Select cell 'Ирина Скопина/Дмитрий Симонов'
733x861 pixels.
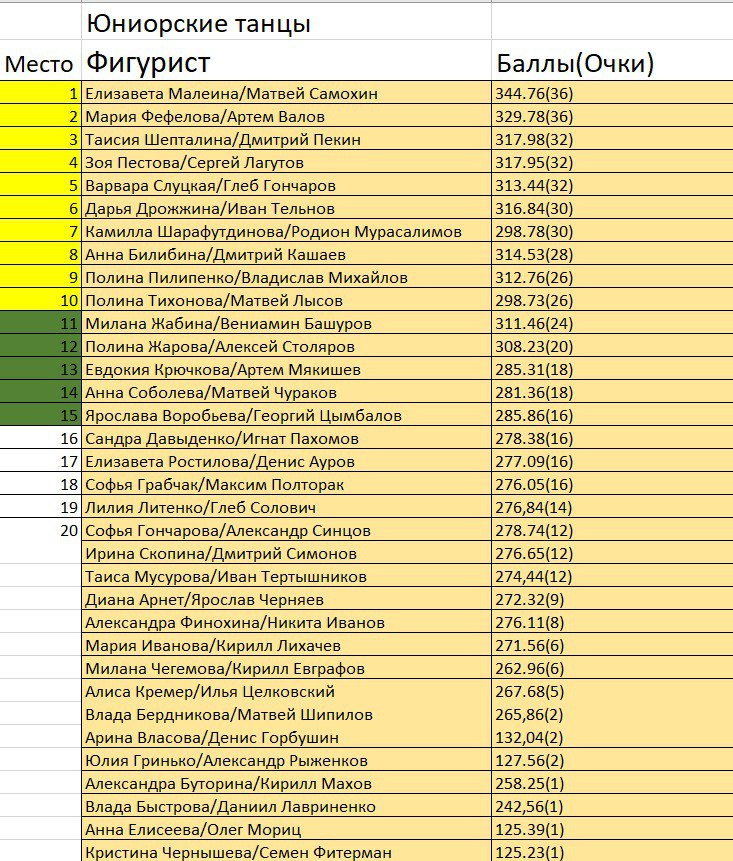[286, 554]
